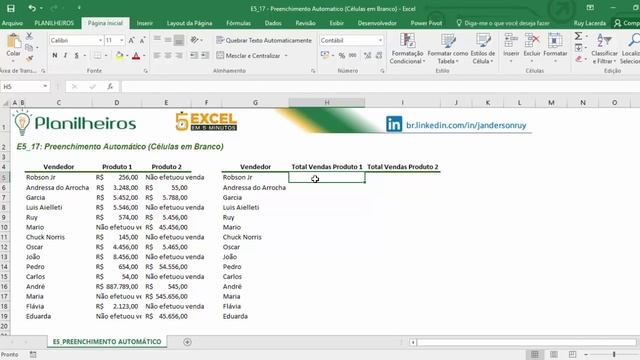
Task: Toggle italic with the I button
Action: click(x=65, y=56)
